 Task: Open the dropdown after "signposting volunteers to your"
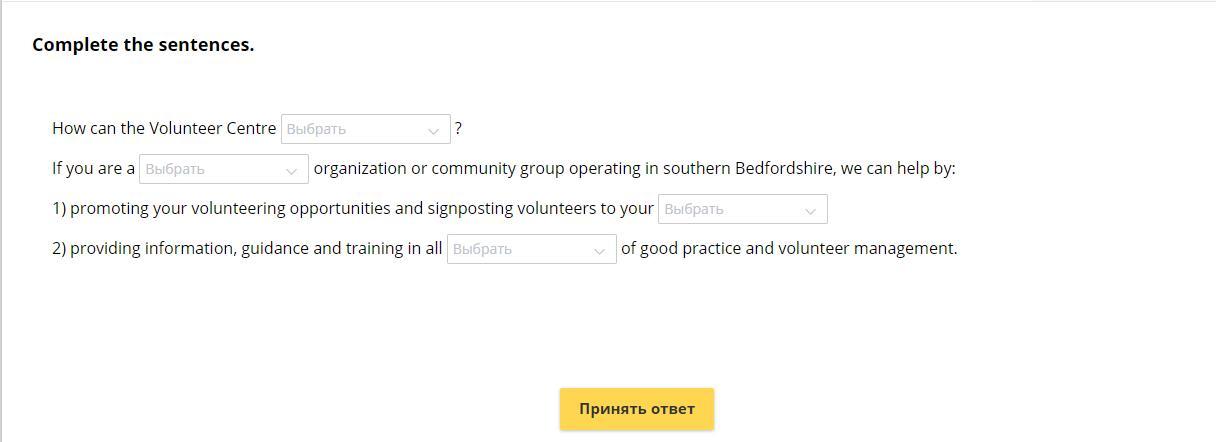742,209
